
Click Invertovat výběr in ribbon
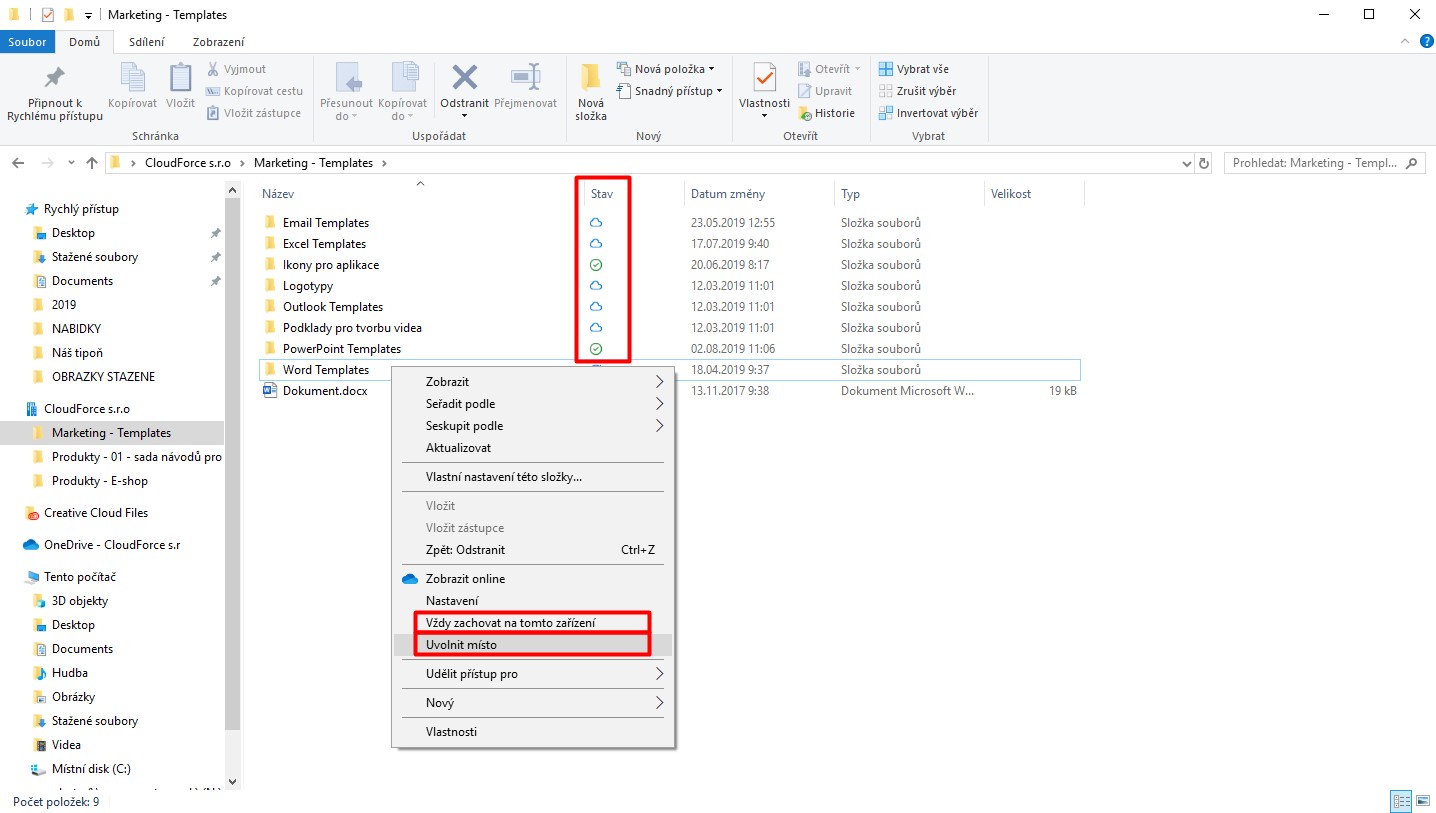[x=928, y=113]
